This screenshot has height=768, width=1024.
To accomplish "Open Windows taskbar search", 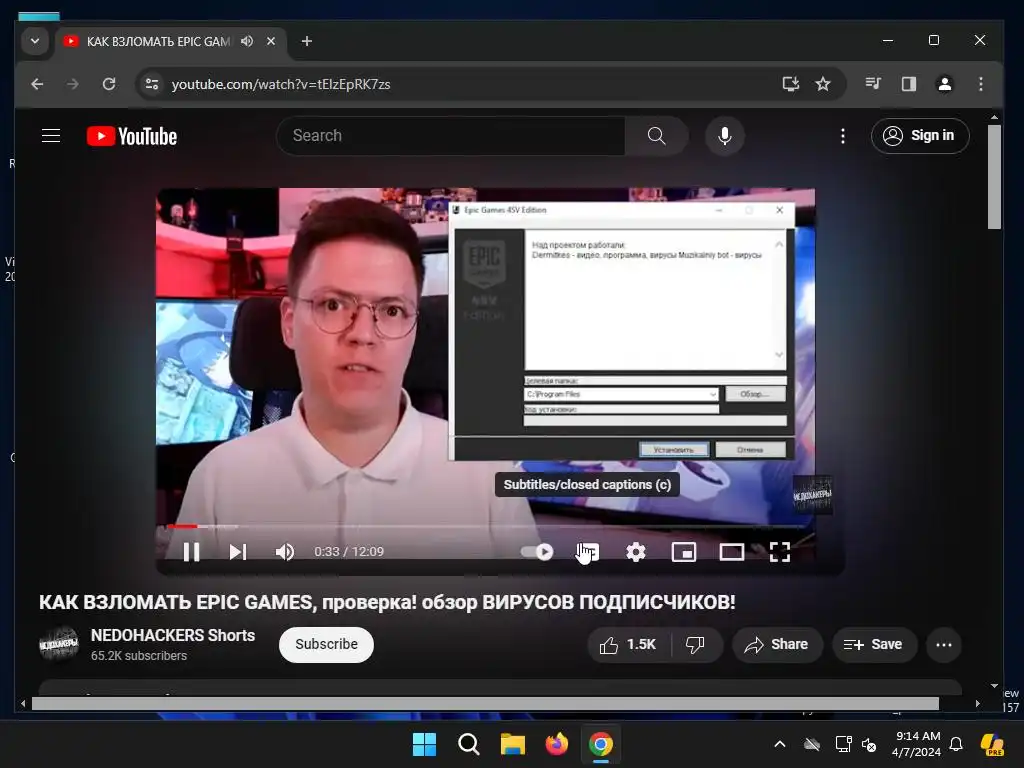I will (468, 744).
